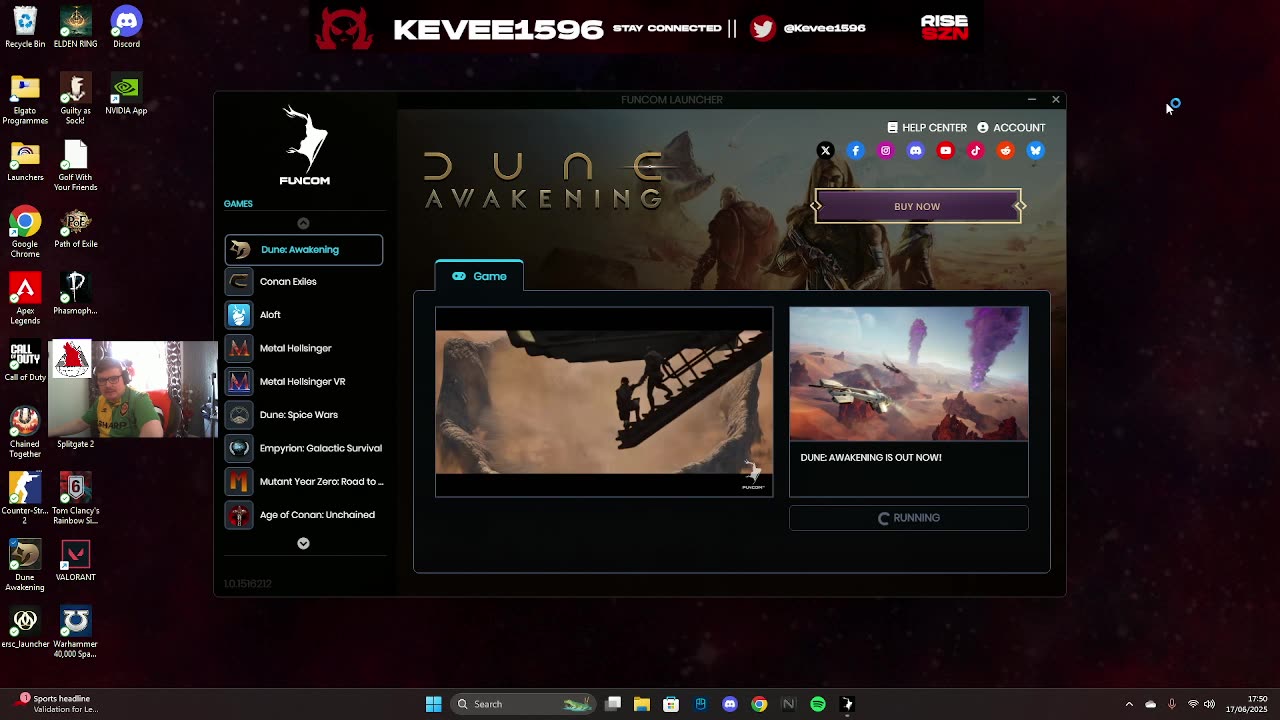Screen dimensions: 1280x720
Task: Select Aloft in the games list
Action: tap(303, 315)
